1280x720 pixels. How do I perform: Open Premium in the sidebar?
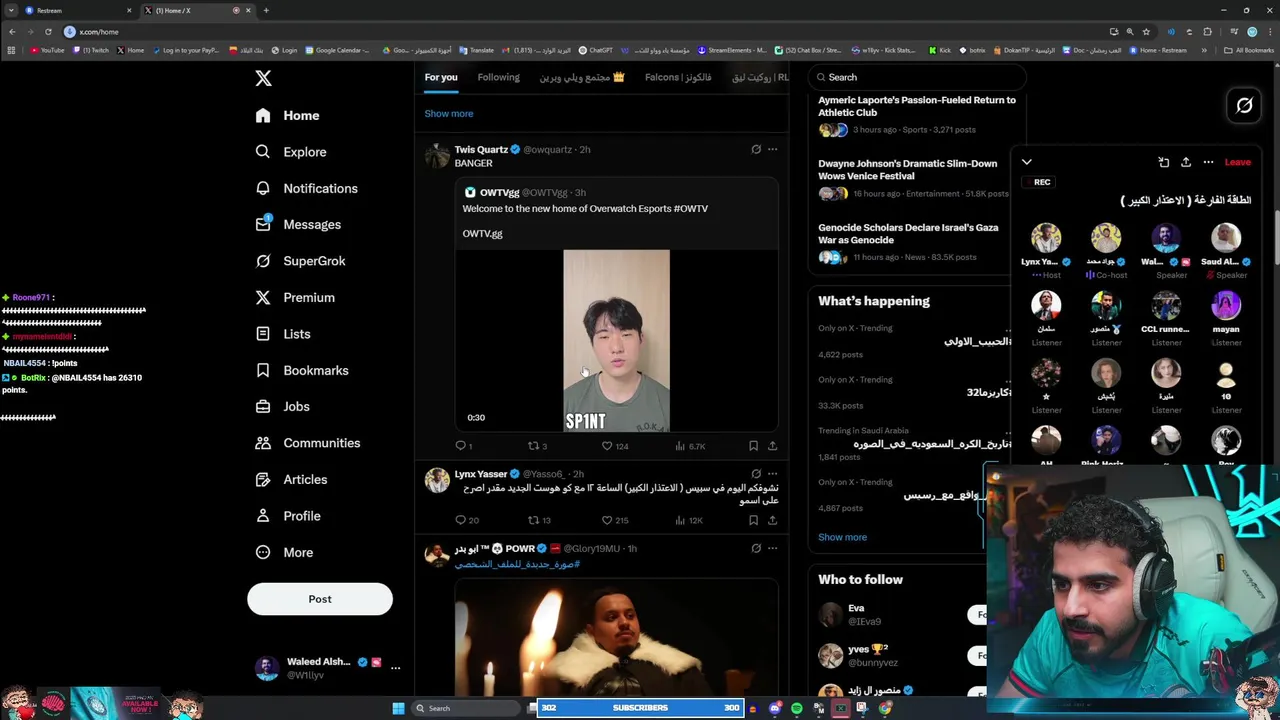coord(295,298)
